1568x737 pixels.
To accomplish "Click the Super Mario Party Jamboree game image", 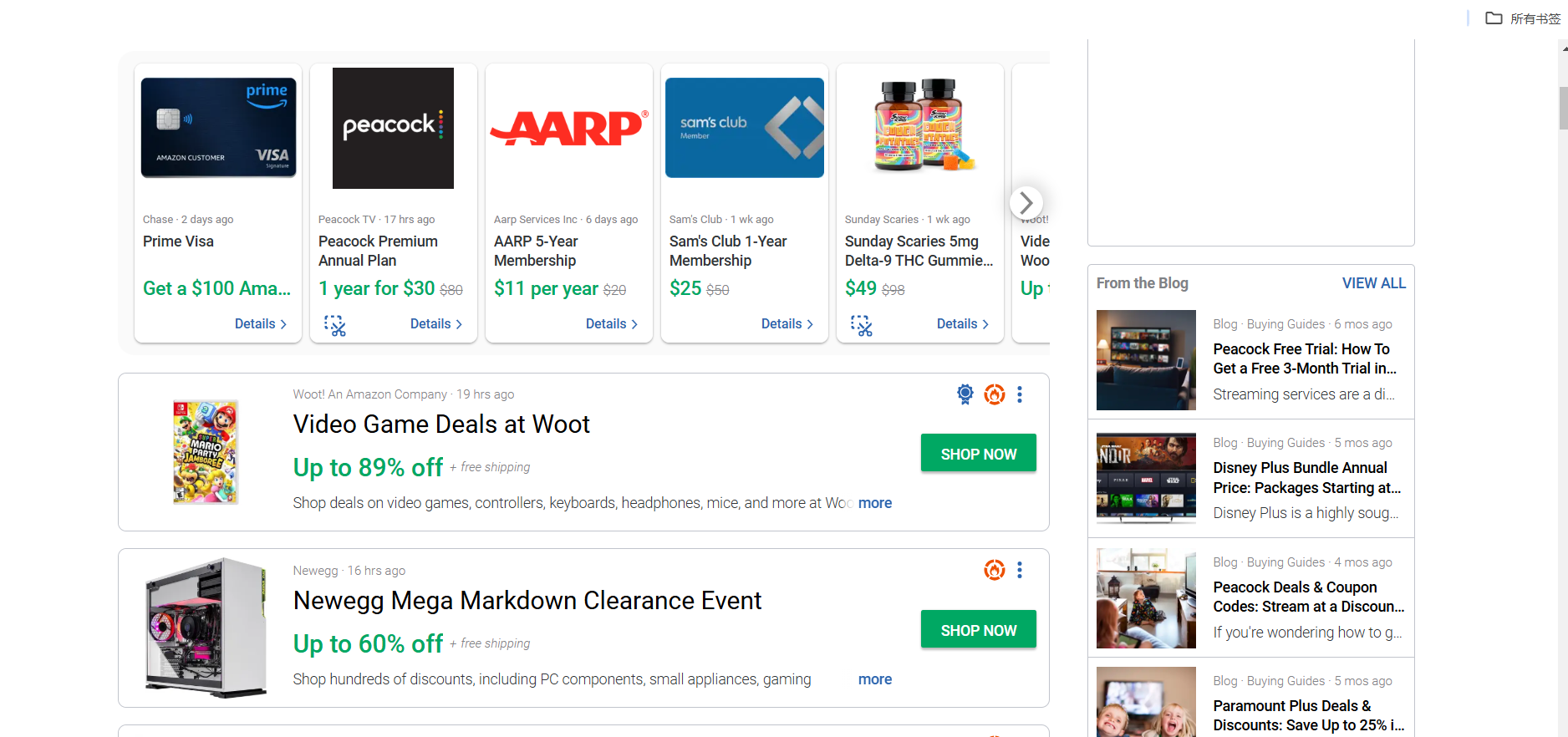I will 206,452.
